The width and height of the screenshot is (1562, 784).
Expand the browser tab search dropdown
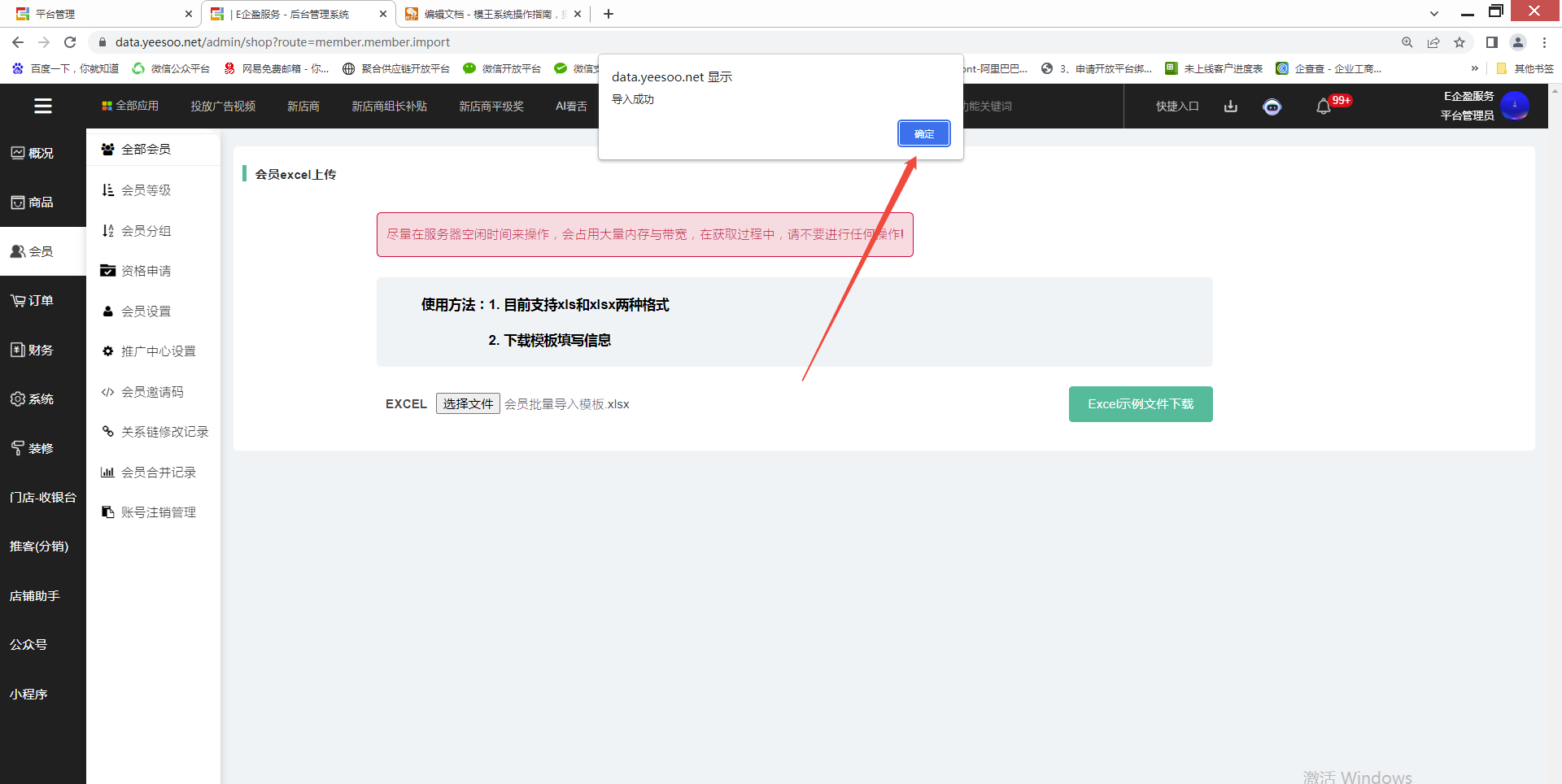[1434, 14]
